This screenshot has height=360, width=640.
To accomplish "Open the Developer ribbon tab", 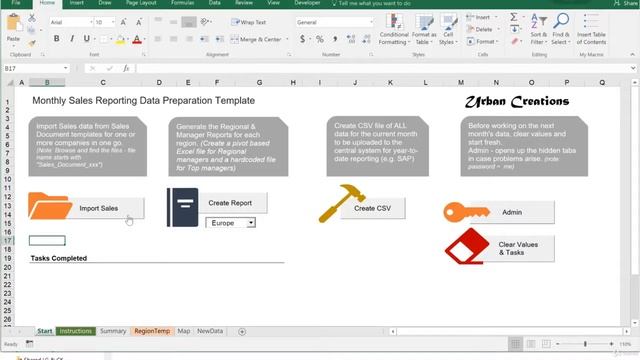I will click(x=307, y=3).
